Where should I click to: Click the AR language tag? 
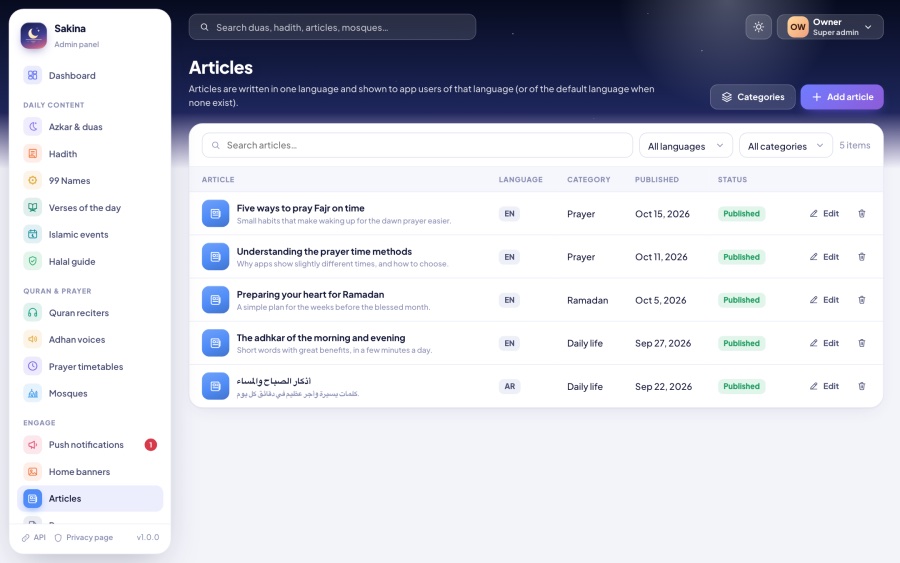[x=510, y=386]
